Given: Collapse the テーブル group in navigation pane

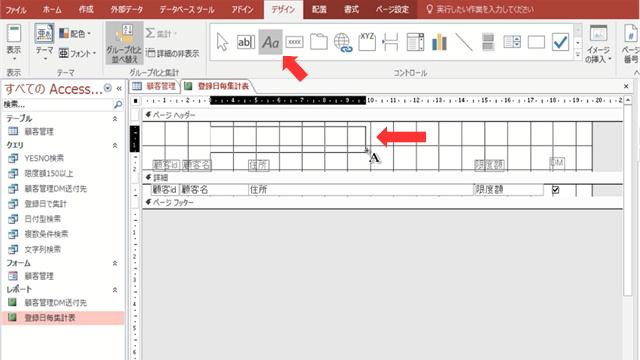Looking at the screenshot, I should (115, 119).
